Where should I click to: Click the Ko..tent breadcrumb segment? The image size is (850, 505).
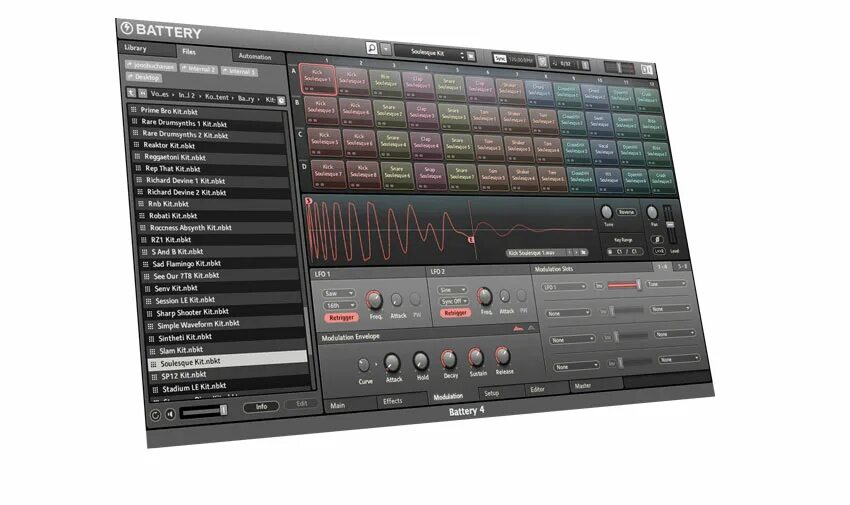217,96
